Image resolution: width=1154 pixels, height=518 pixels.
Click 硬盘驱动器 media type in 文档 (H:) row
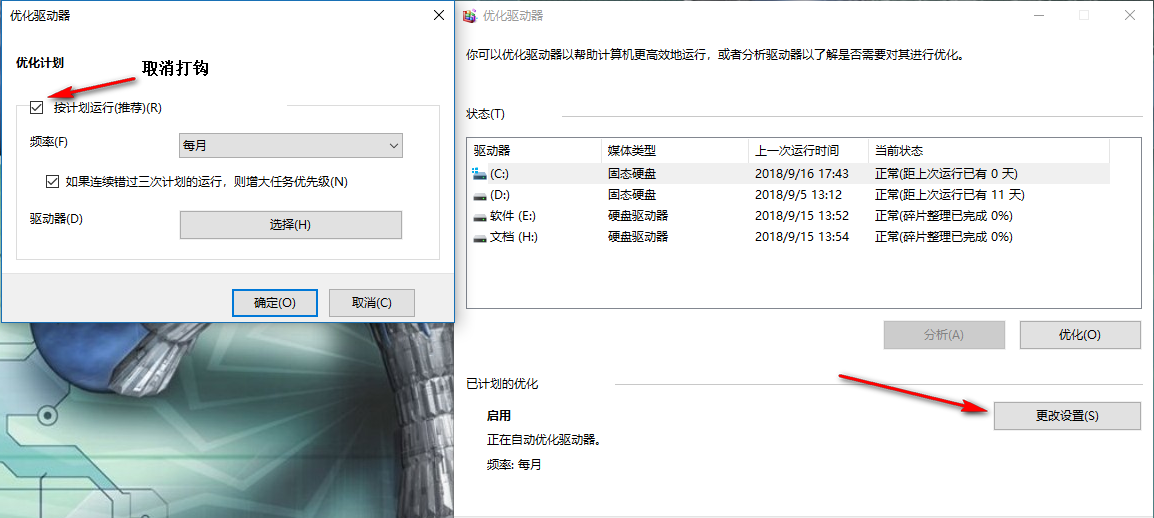coord(638,238)
